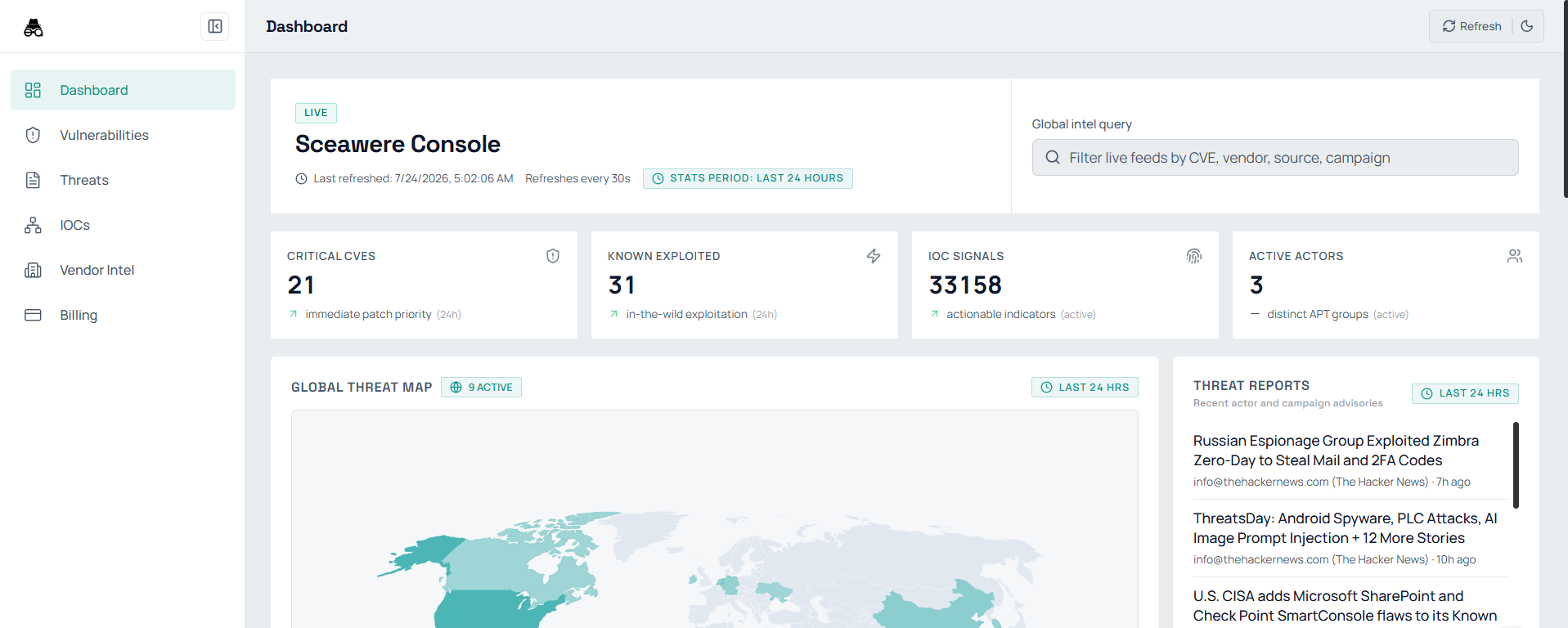
Task: Click the fingerprint icon on IOC Signals card
Action: (1194, 256)
